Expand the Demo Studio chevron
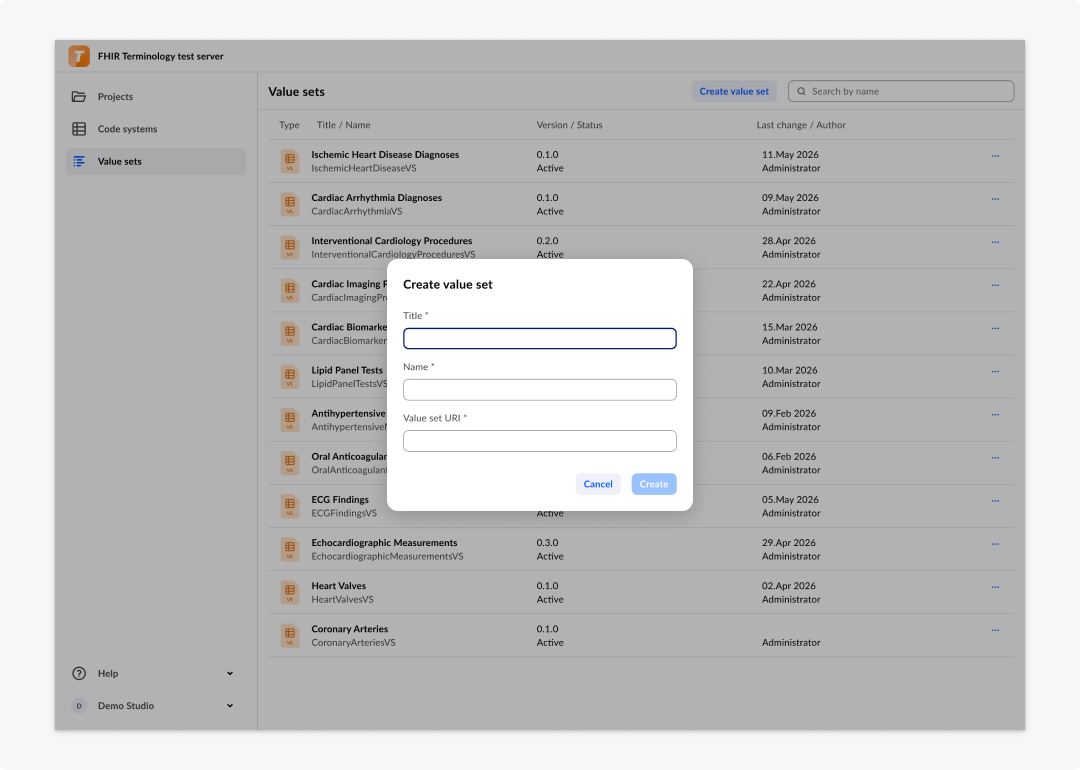The image size is (1080, 770). click(230, 706)
